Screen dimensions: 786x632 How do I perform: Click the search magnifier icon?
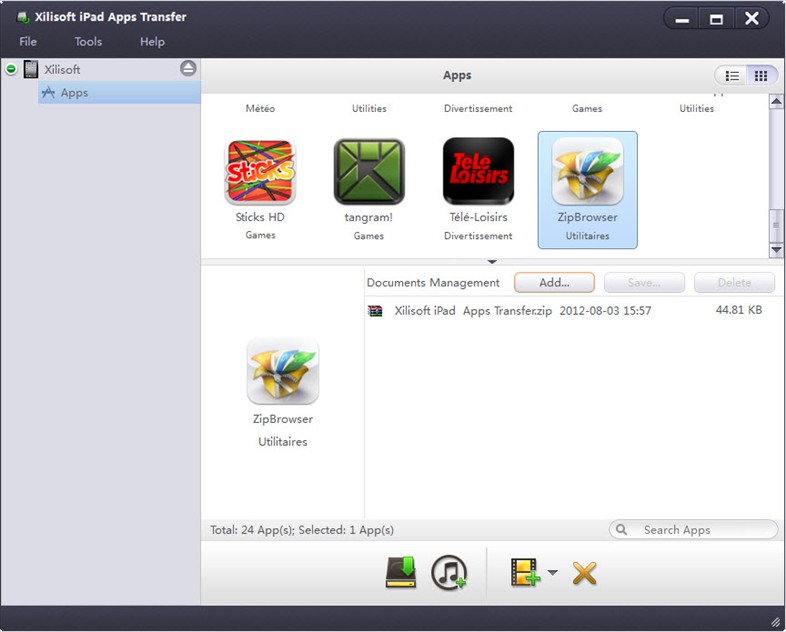tap(622, 529)
